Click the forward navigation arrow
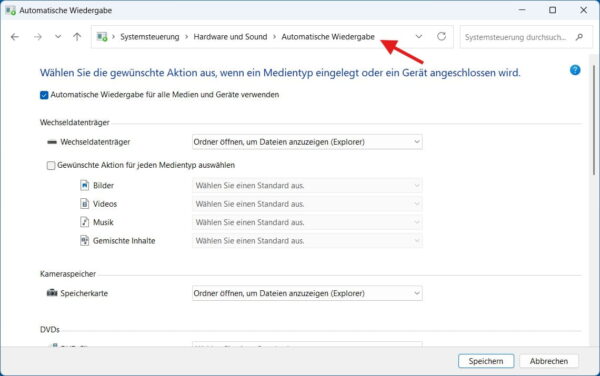Image resolution: width=600 pixels, height=376 pixels. click(38, 37)
